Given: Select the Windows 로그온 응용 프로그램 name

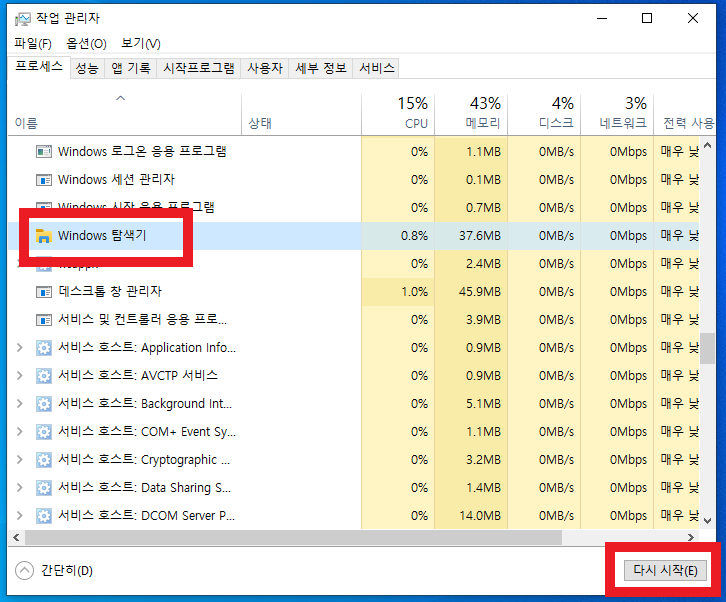Looking at the screenshot, I should coord(142,151).
